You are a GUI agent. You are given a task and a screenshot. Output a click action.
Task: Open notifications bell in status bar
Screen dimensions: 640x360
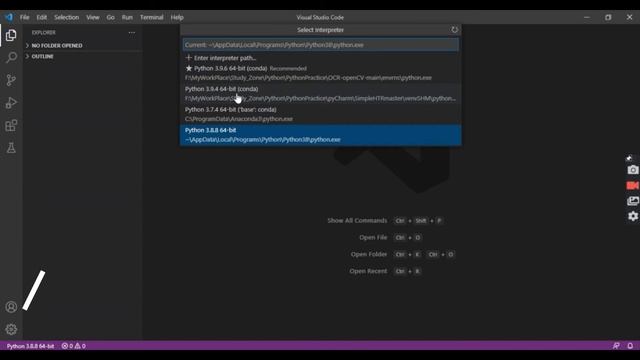[x=630, y=346]
